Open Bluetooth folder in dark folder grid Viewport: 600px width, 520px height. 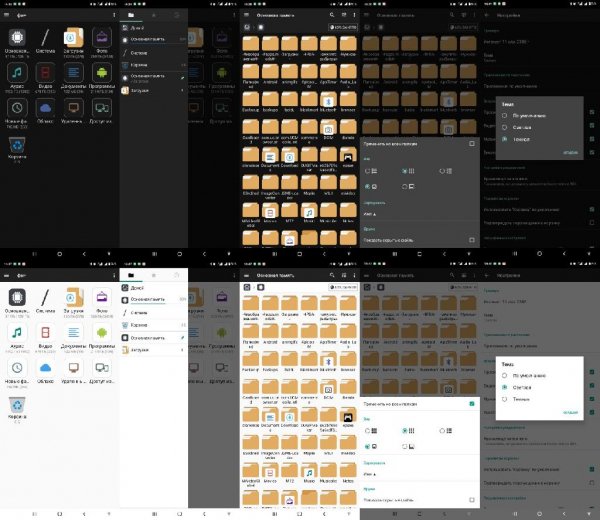328,99
